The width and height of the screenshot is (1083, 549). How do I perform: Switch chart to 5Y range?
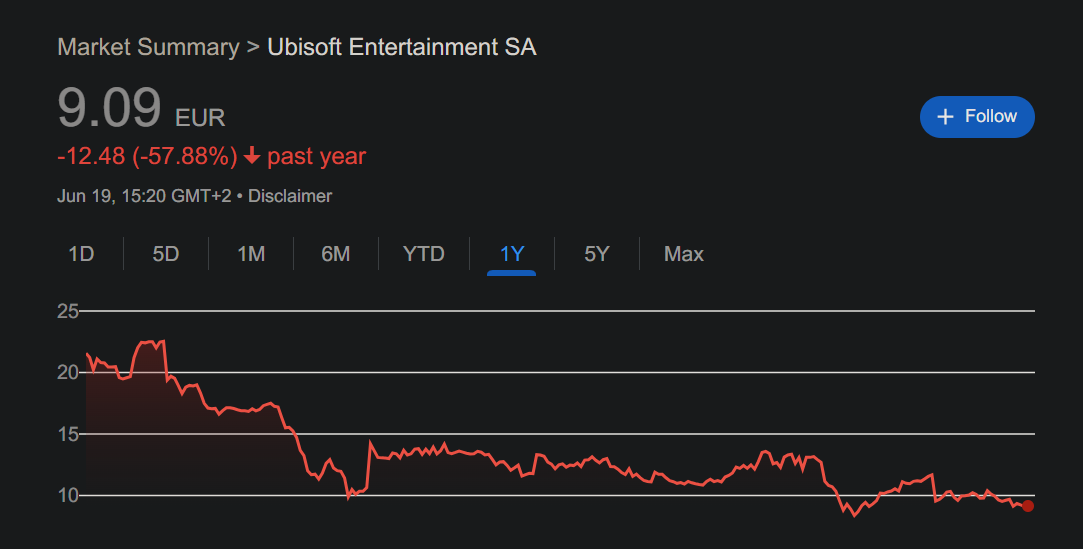point(597,254)
